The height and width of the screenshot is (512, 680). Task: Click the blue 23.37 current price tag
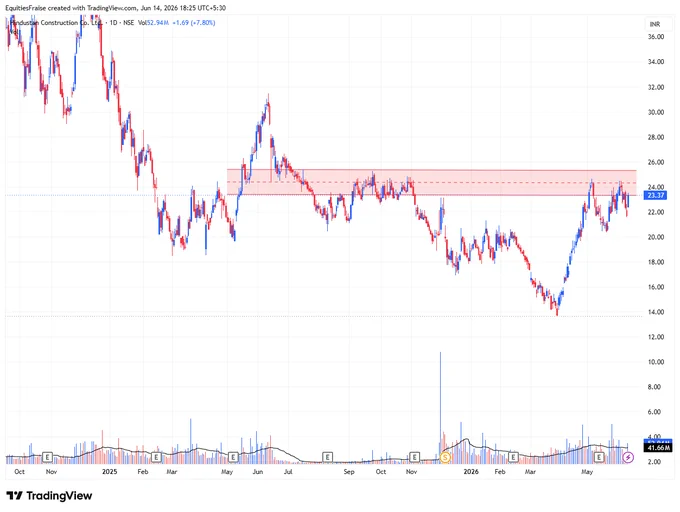click(655, 196)
